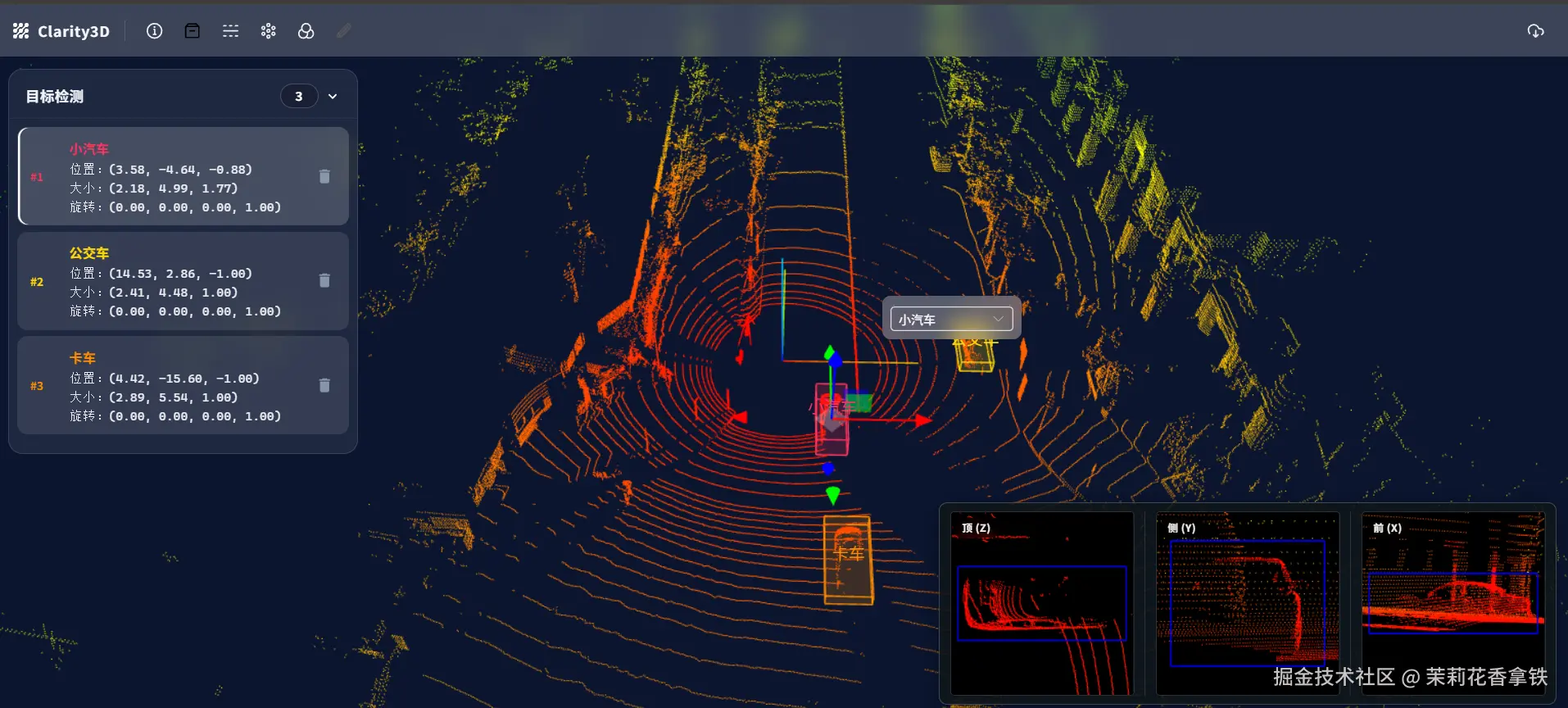This screenshot has height=708, width=1568.
Task: Open the info circle icon in toolbar
Action: point(154,31)
